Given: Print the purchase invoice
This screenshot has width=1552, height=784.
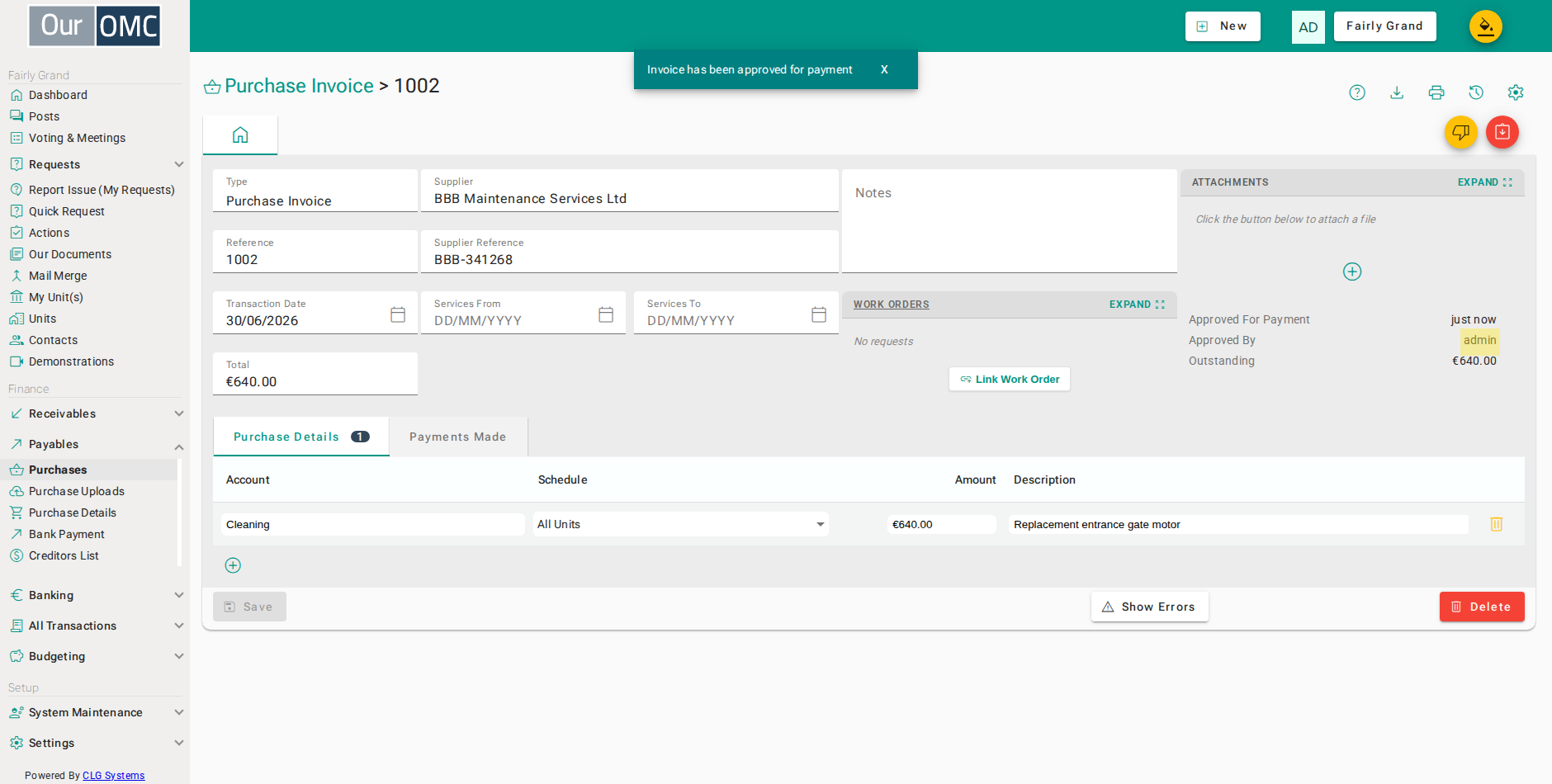Looking at the screenshot, I should point(1436,92).
